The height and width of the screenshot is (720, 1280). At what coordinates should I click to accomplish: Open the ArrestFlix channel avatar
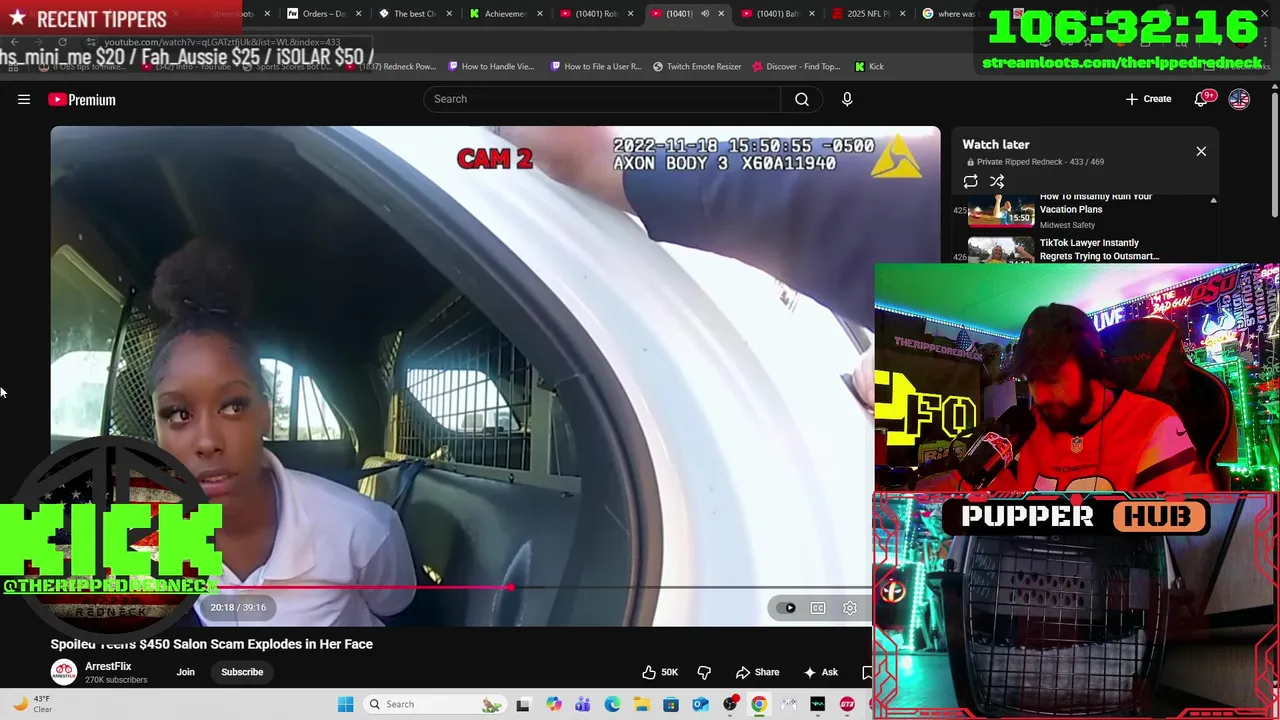coord(64,672)
